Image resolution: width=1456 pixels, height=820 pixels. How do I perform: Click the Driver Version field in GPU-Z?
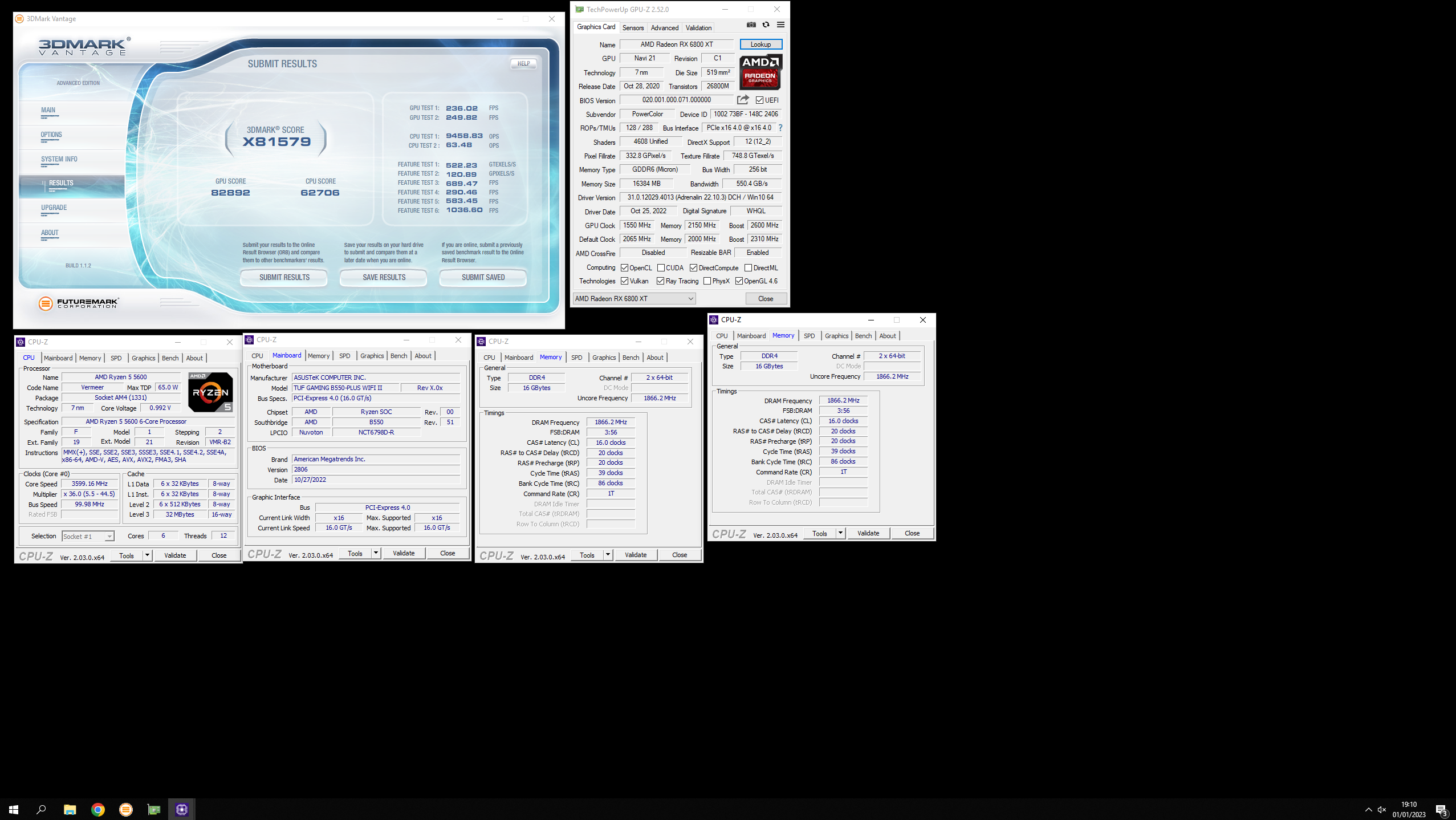tap(700, 197)
